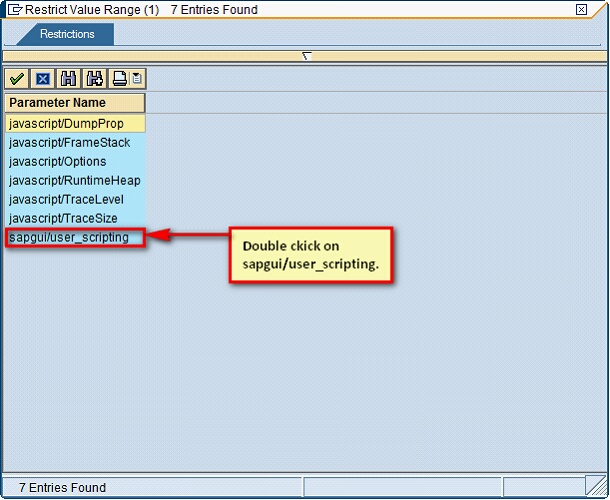Click the Cancel X toolbar icon
610x500 pixels.
point(43,78)
